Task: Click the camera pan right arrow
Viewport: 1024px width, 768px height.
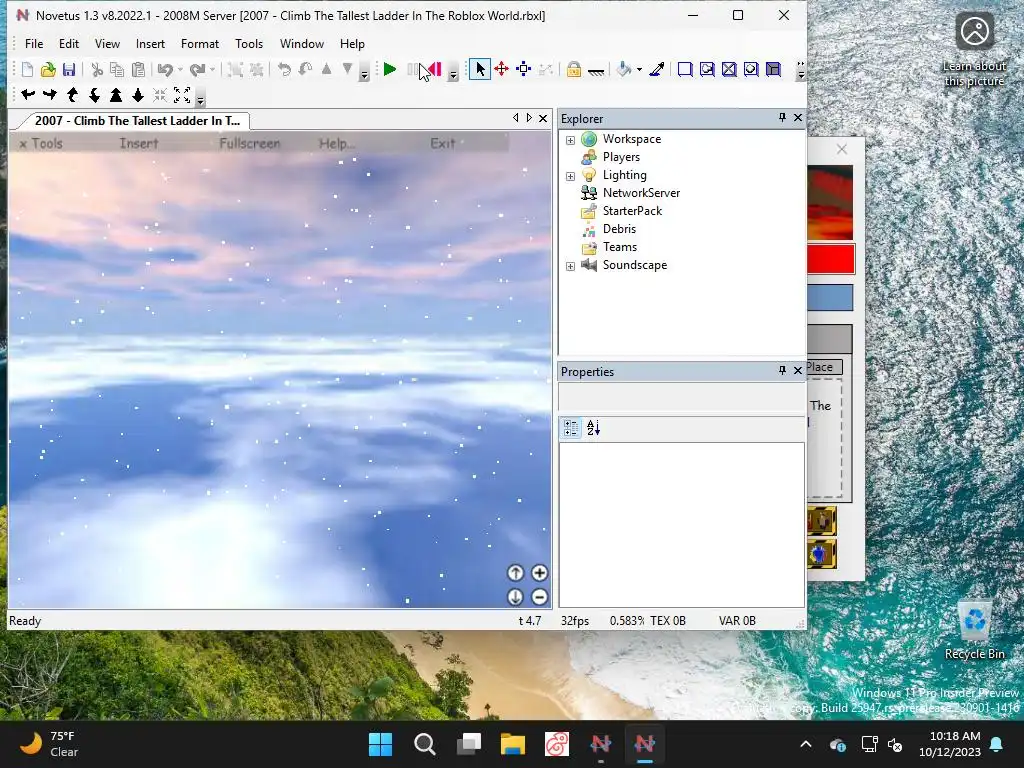Action: pos(50,95)
